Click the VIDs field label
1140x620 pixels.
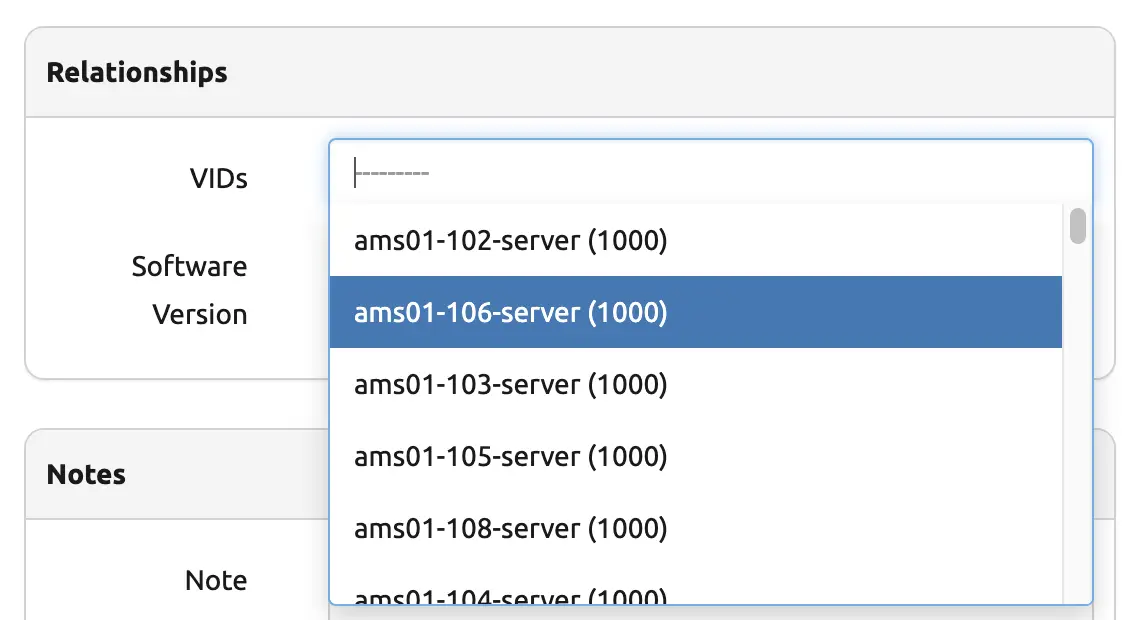point(218,179)
